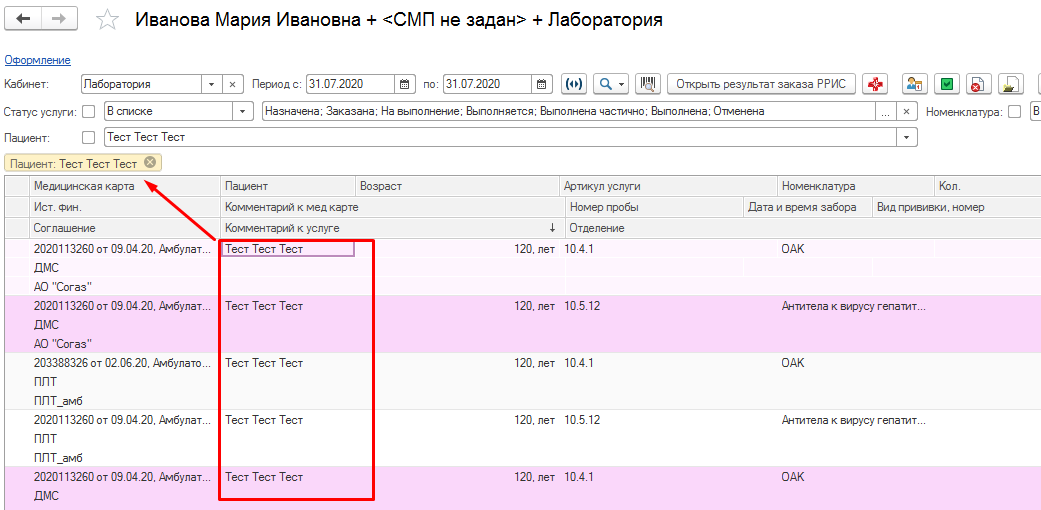
Task: Sort by Медицинская карта column header
Action: coord(84,186)
